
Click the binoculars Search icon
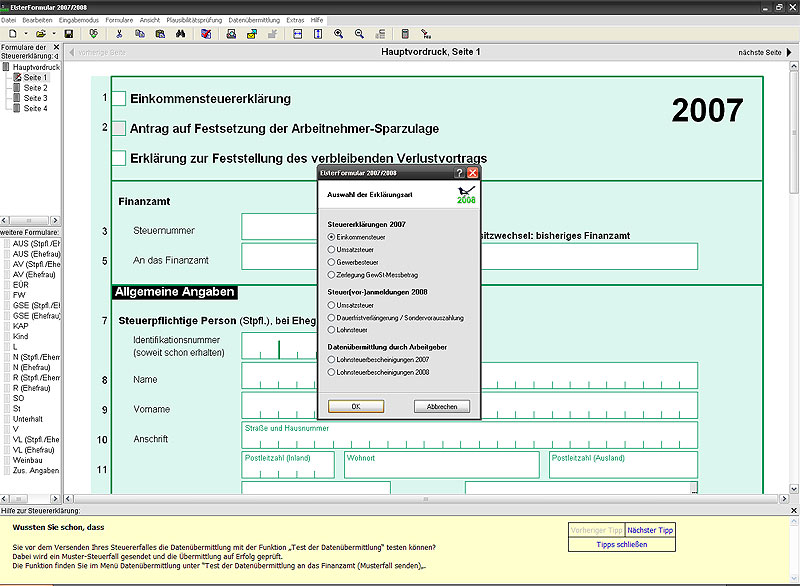click(181, 34)
